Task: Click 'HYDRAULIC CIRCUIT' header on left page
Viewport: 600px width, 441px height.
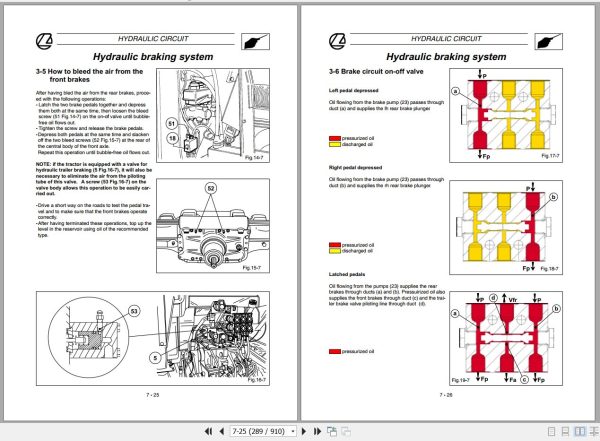Action: tap(153, 39)
